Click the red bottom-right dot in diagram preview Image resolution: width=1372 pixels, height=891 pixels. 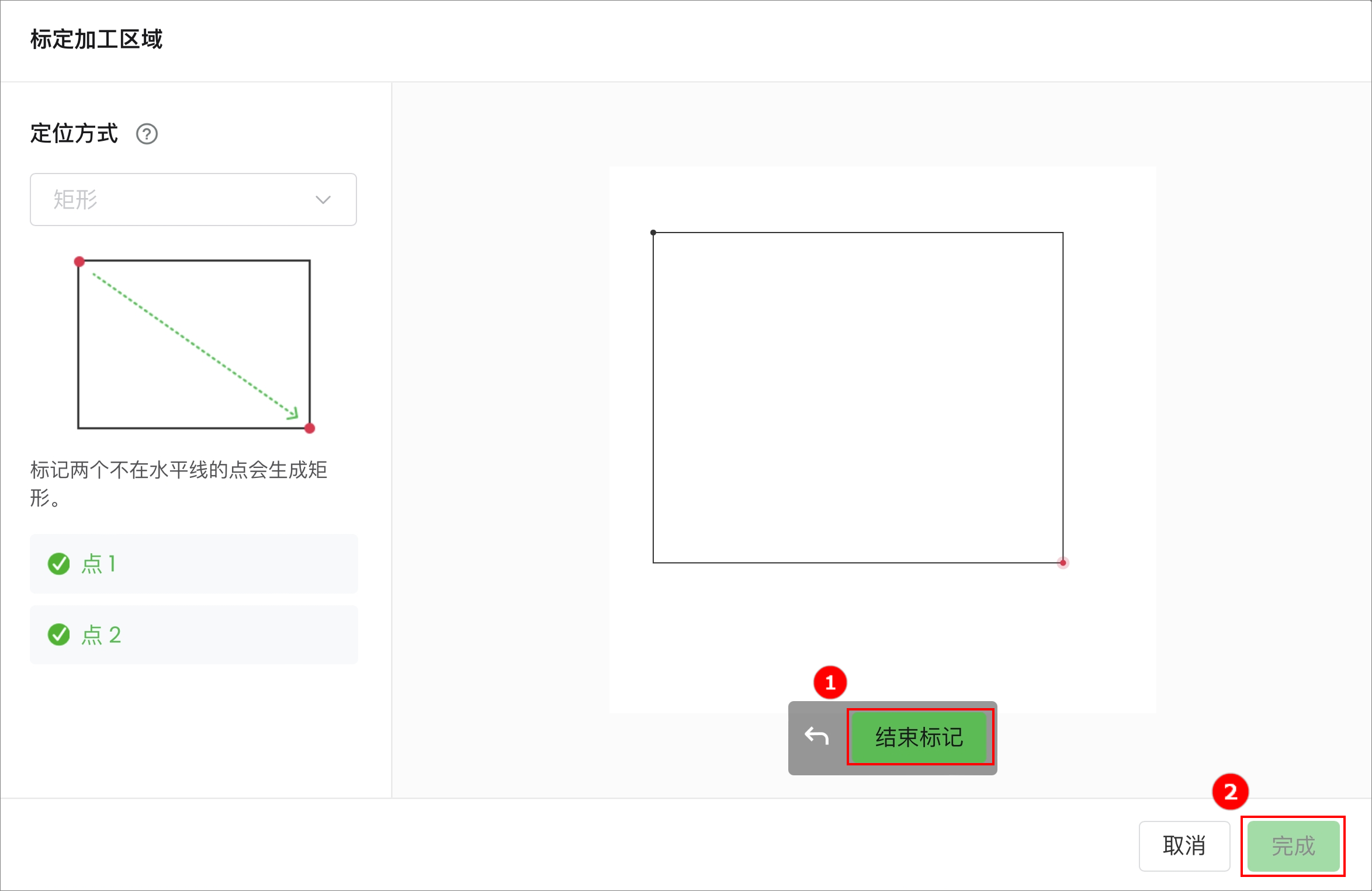pyautogui.click(x=310, y=428)
